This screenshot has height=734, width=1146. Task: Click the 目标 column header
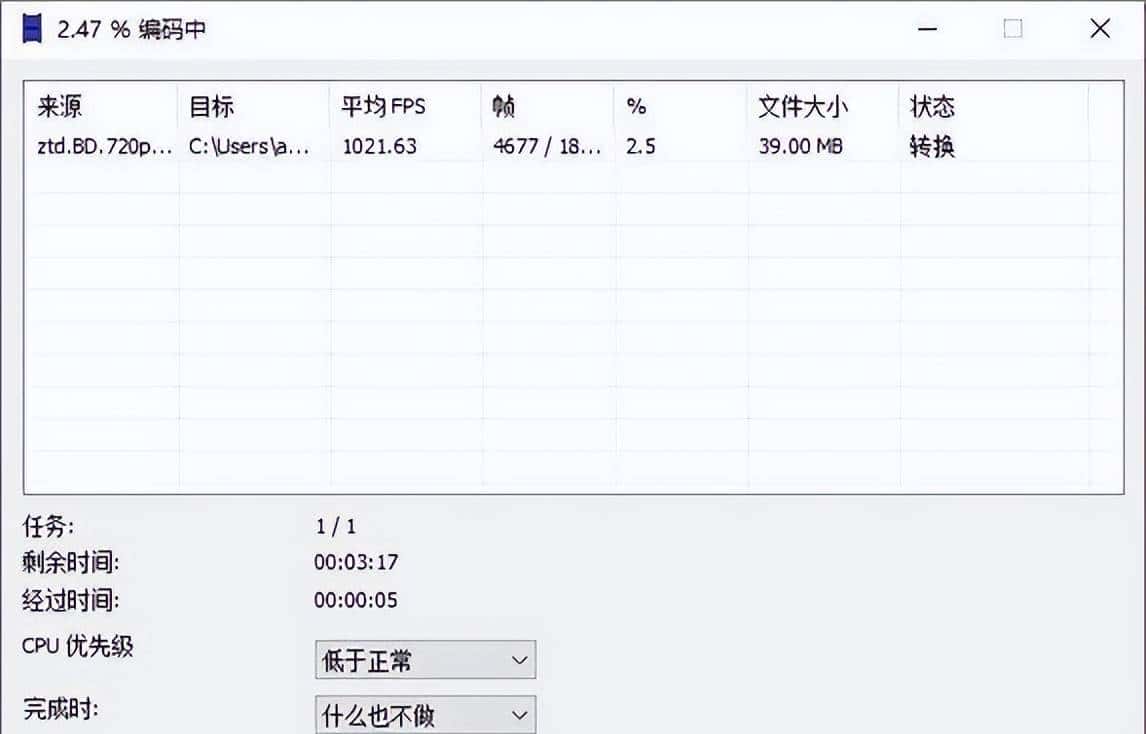point(210,105)
